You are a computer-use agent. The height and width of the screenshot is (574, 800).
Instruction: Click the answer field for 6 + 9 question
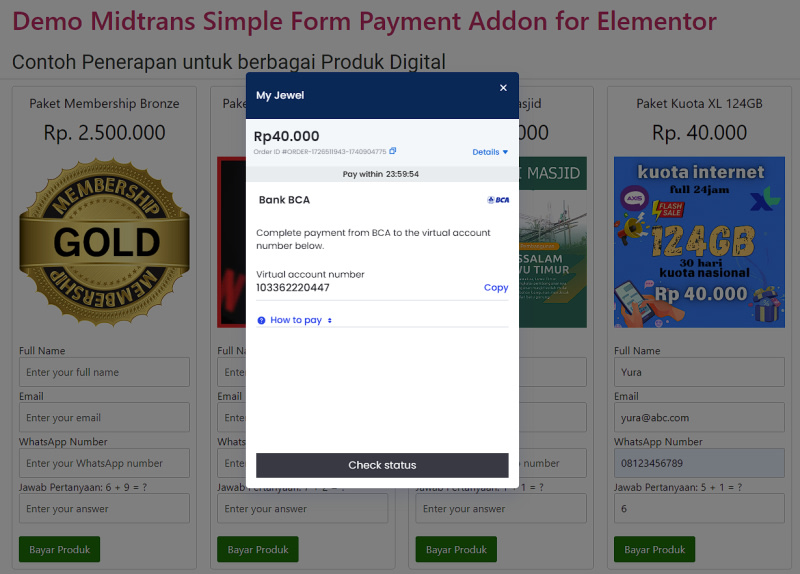pyautogui.click(x=104, y=509)
